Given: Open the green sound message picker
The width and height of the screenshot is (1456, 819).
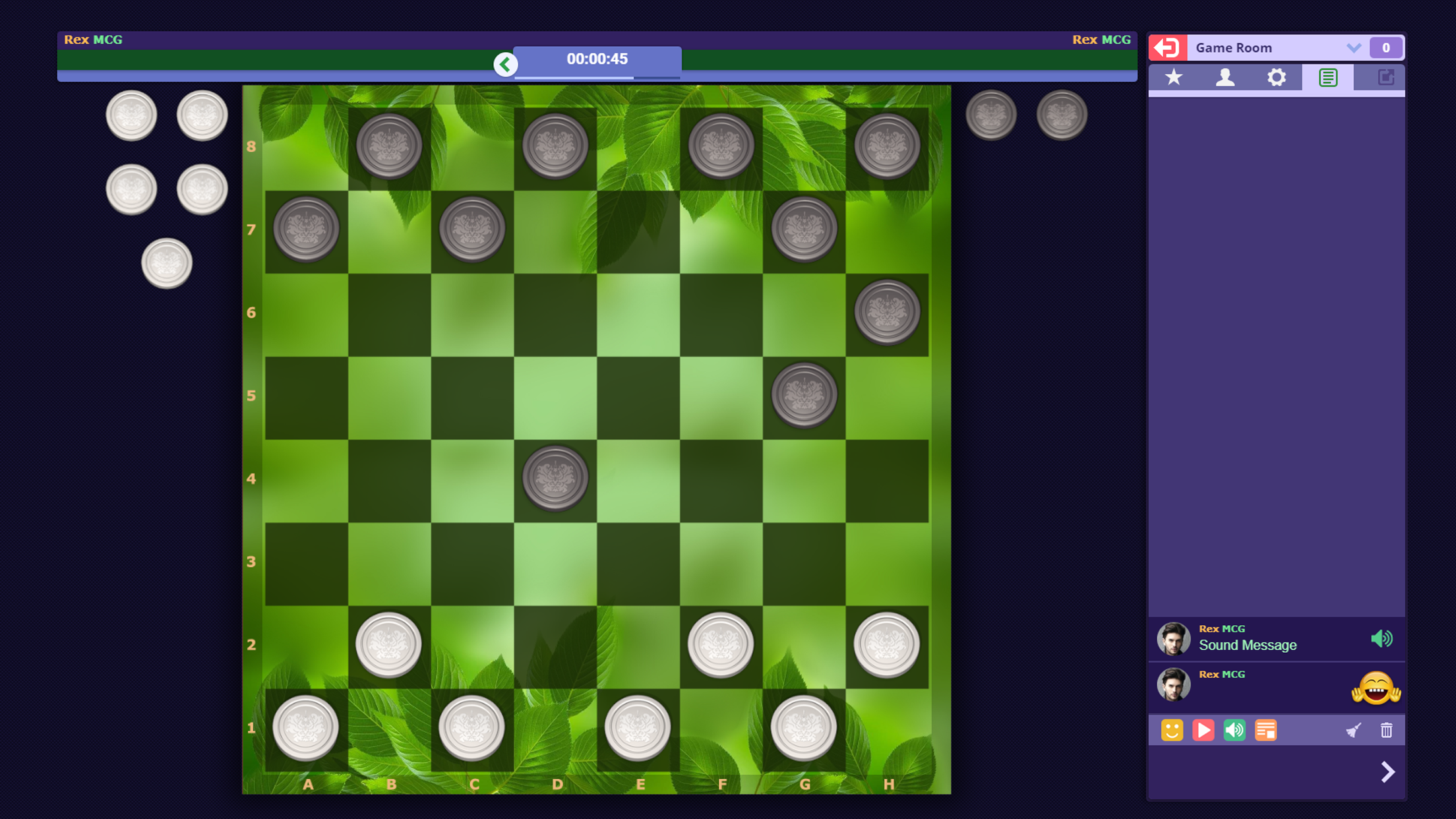Looking at the screenshot, I should (1234, 730).
